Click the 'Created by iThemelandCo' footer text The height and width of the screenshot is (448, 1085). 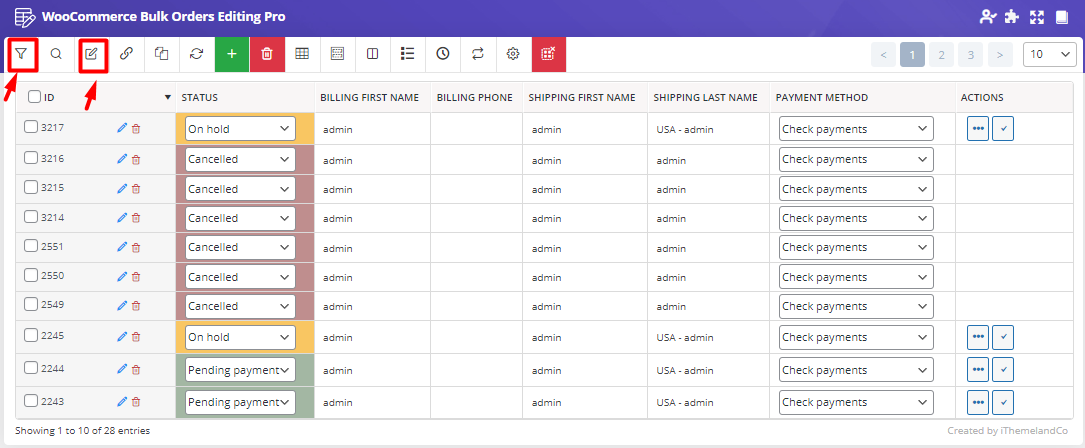(x=1008, y=431)
